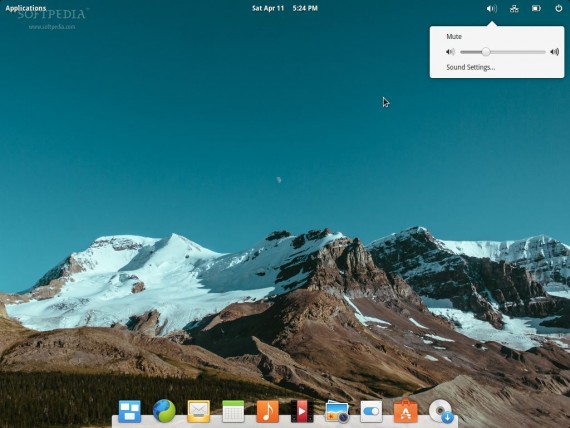Open the Calendar app in dock

coord(233,411)
